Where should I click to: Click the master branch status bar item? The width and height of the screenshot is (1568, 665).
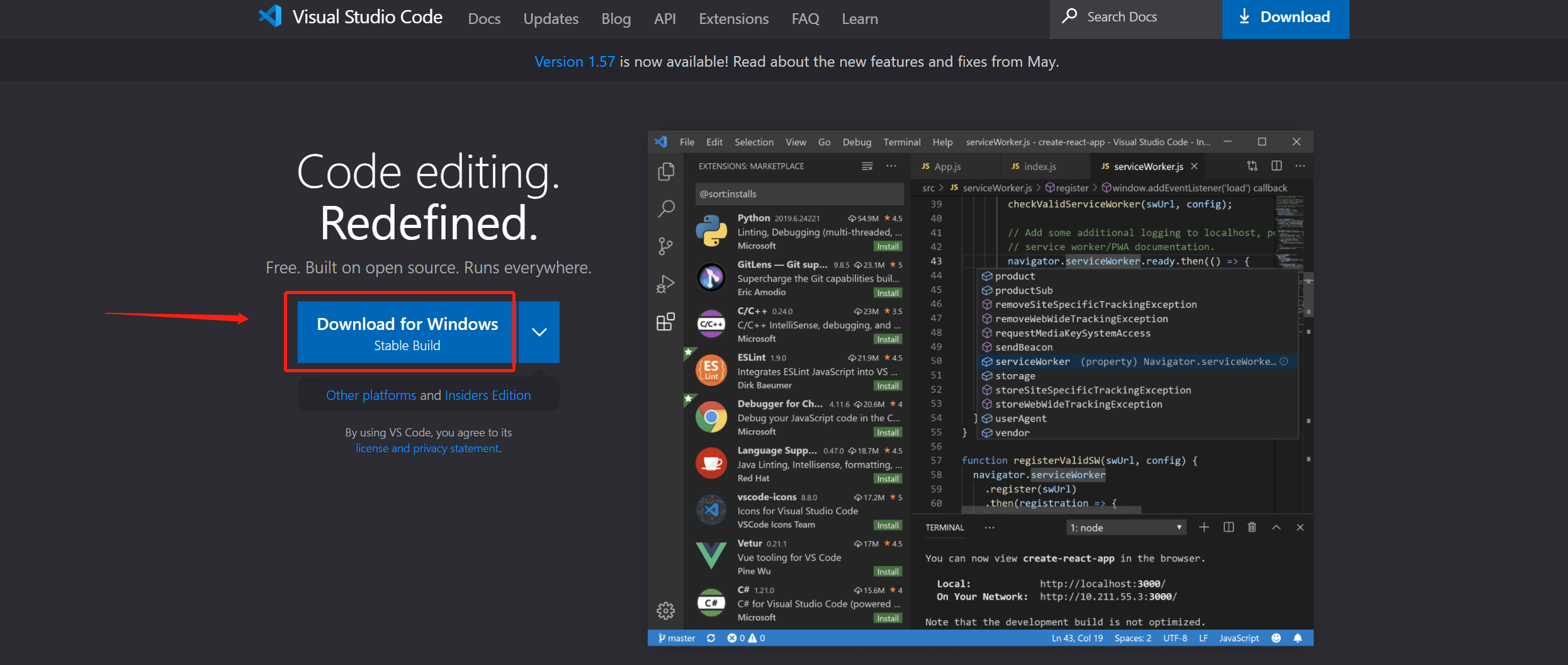[x=676, y=638]
